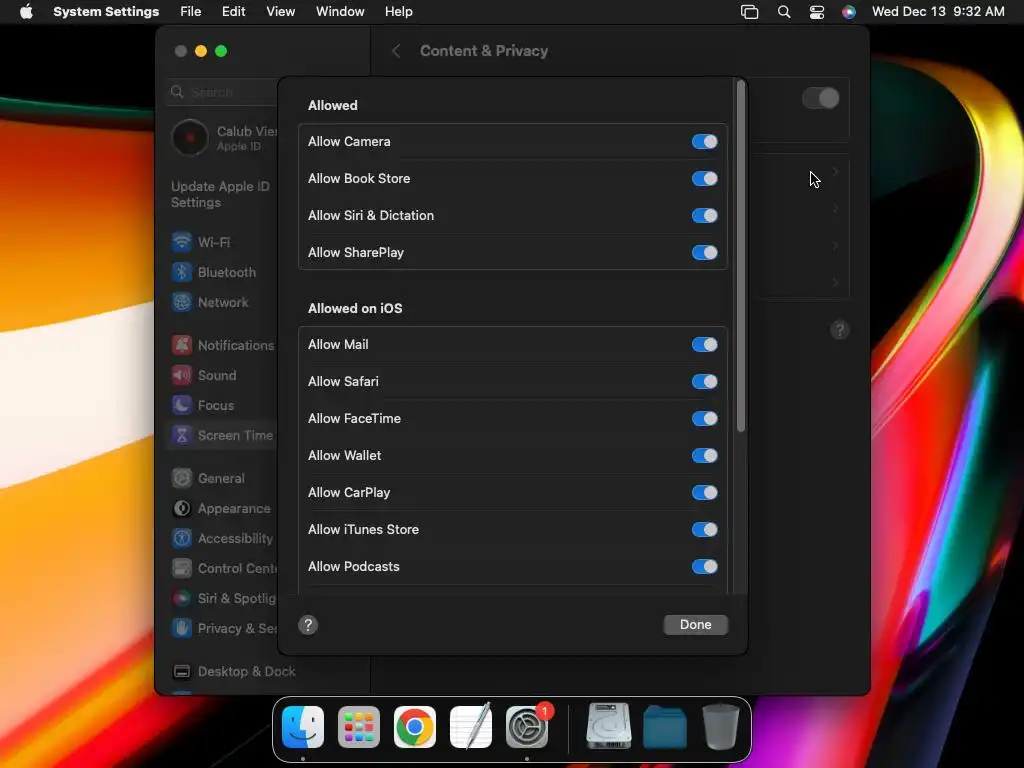Open Trash from the Dock

coord(720,726)
